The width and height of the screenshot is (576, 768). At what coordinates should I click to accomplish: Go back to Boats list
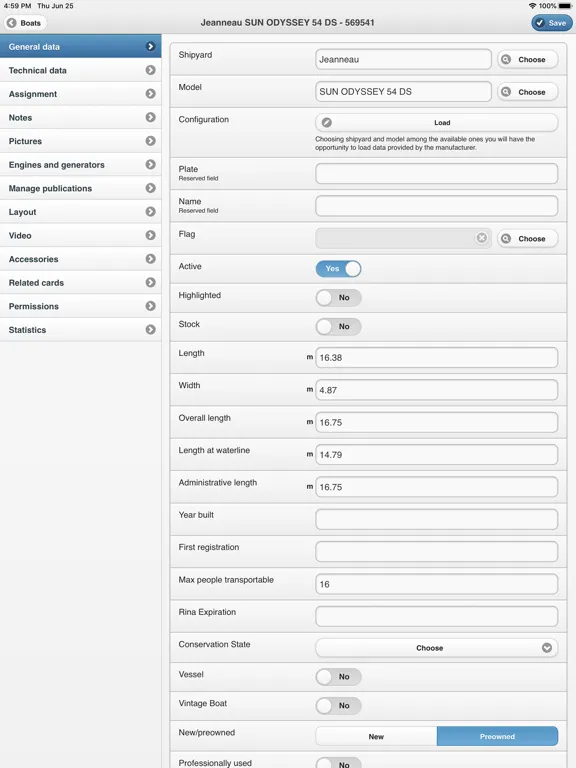pyautogui.click(x=25, y=23)
